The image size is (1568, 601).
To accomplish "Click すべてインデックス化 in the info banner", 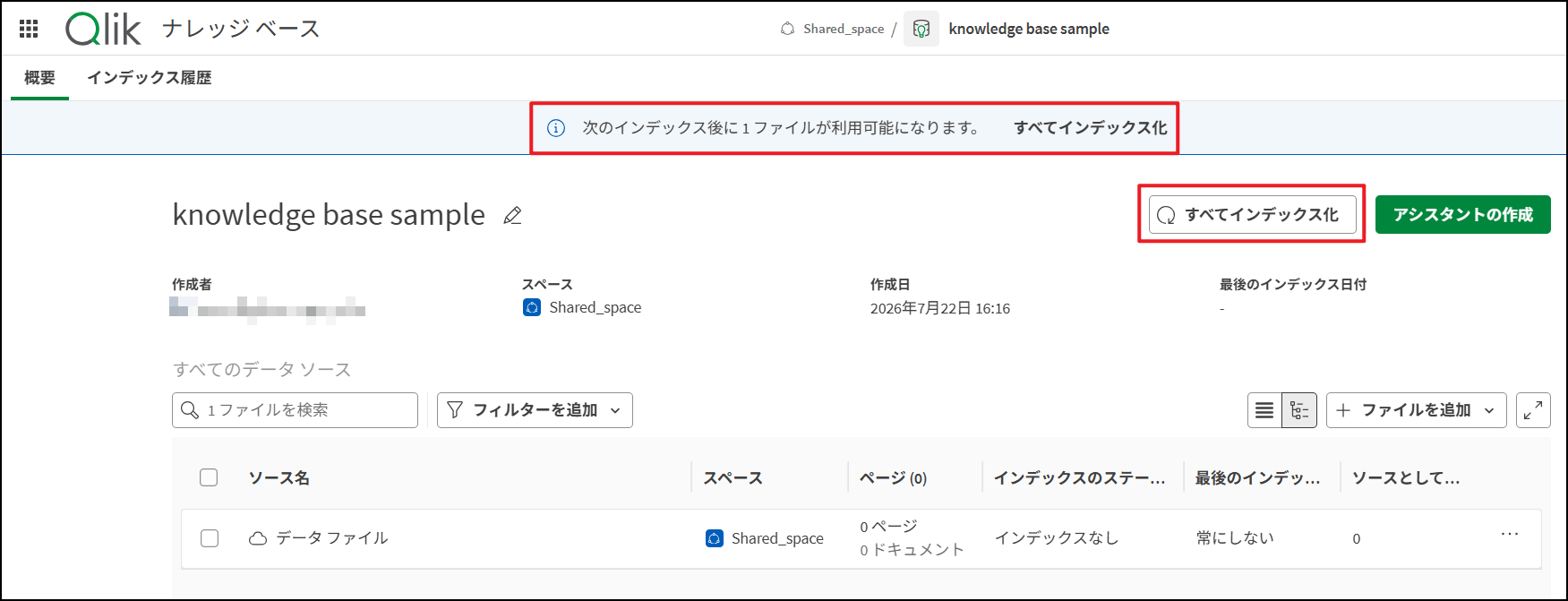I will (x=1090, y=128).
